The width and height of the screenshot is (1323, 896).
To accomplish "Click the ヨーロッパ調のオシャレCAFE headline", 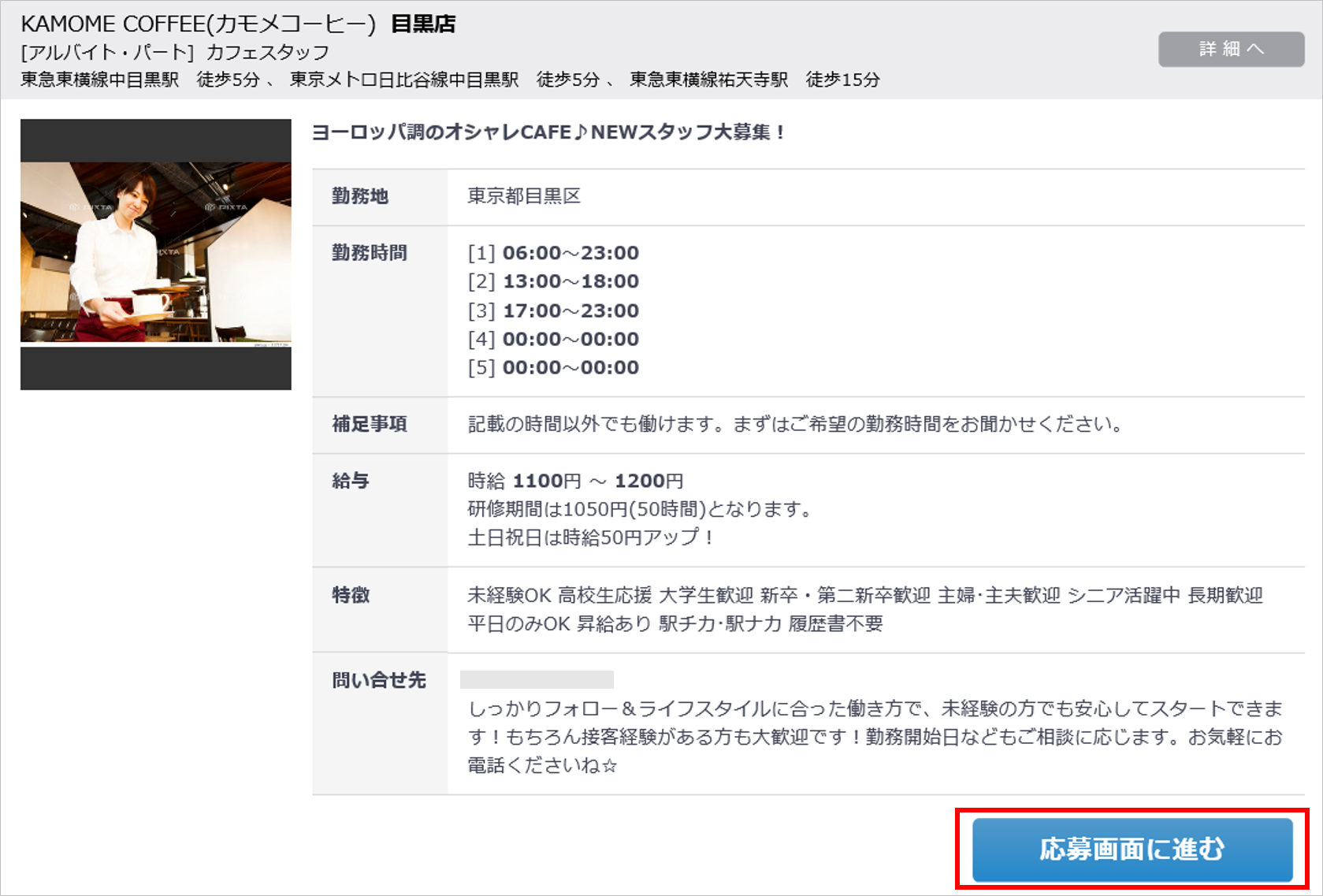I will click(x=548, y=132).
